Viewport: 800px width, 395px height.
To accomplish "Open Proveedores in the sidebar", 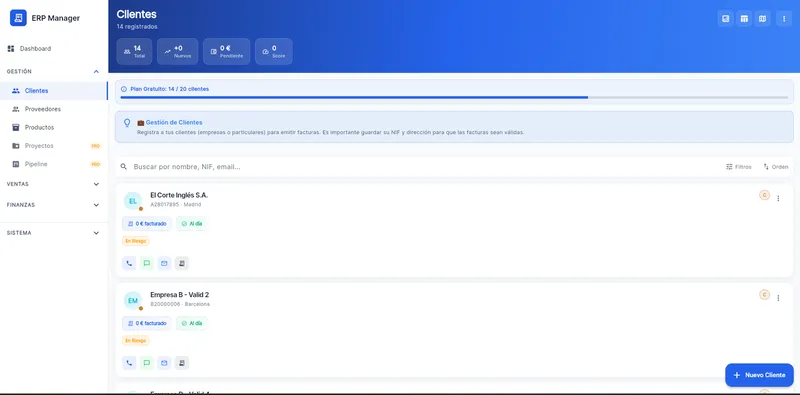I will [54, 109].
